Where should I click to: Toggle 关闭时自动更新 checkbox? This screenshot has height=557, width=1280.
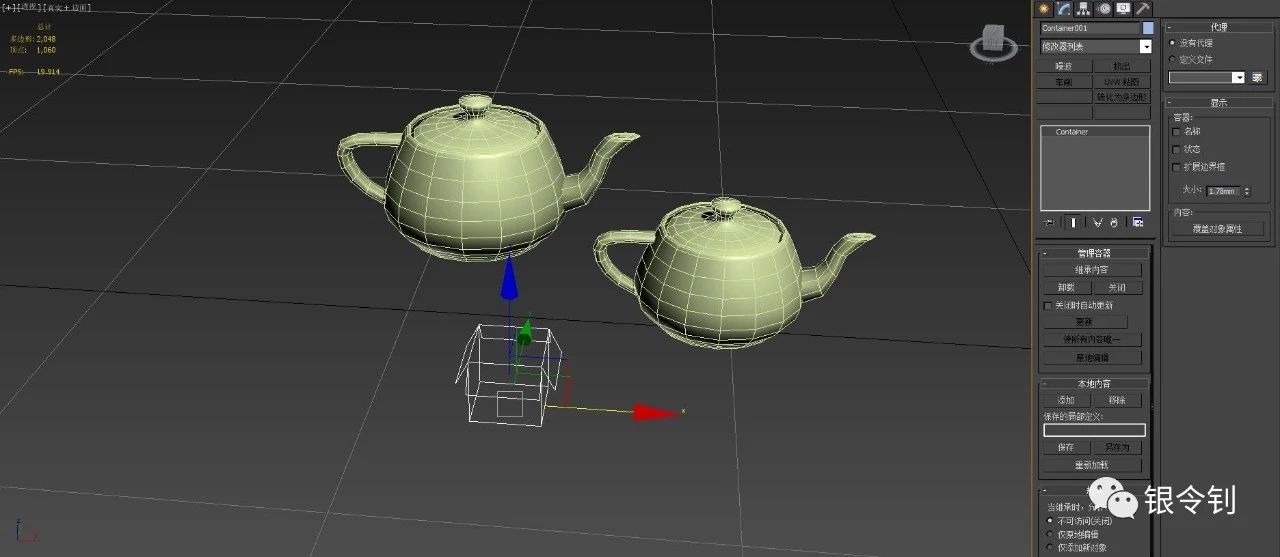click(x=1048, y=305)
